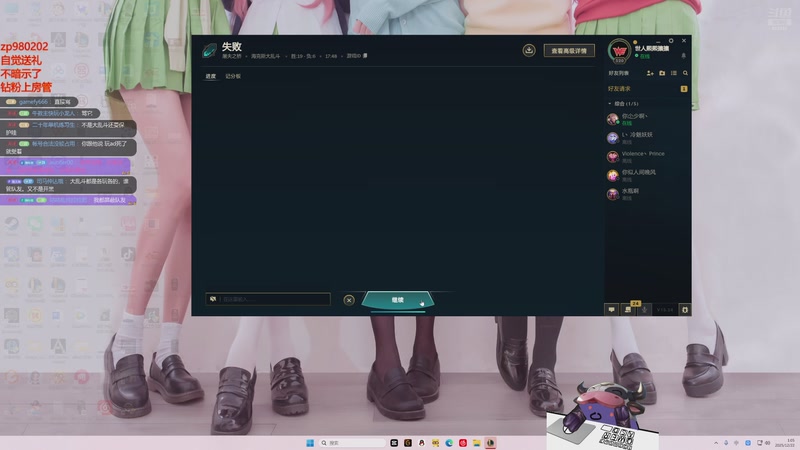Open the chat bubble icon in the social panel

612,310
